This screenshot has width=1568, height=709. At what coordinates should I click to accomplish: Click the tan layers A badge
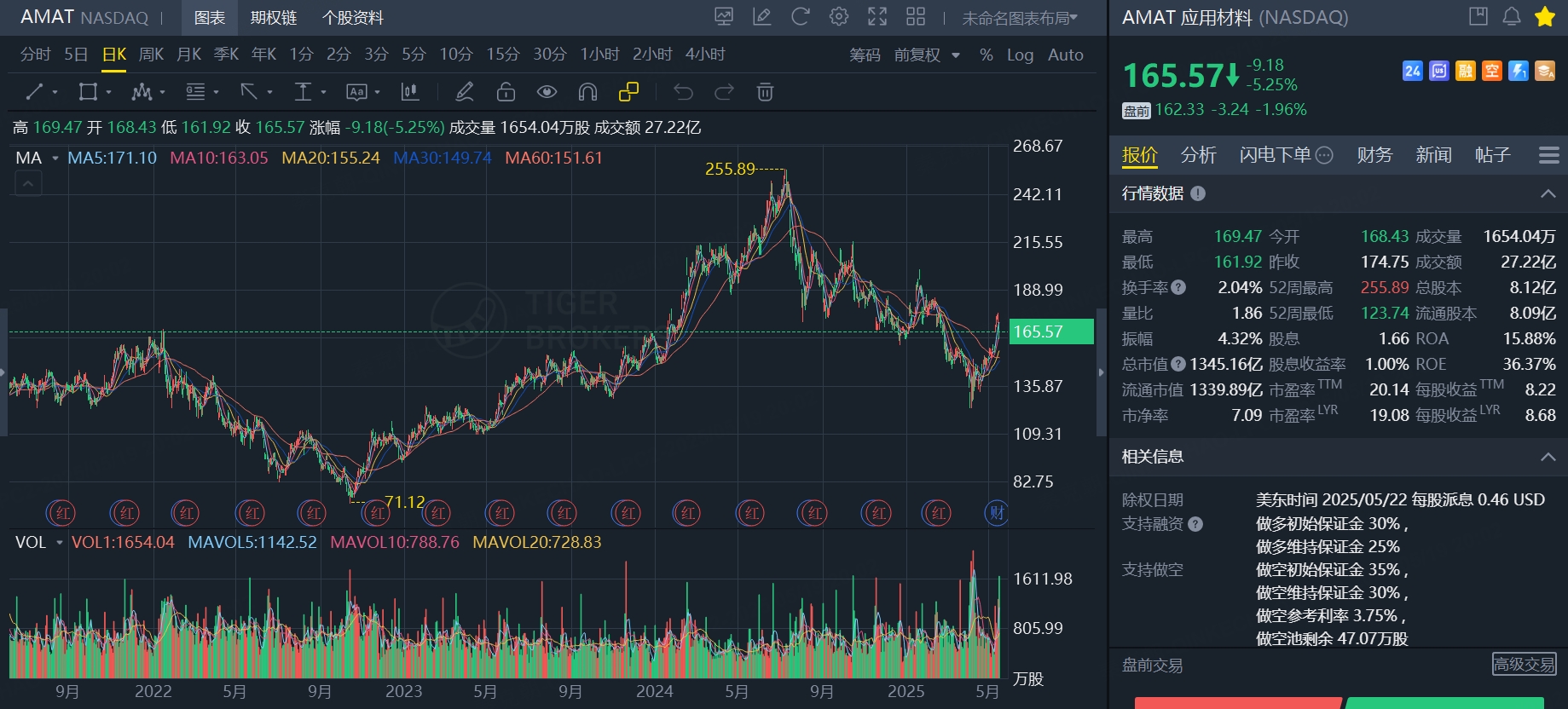[1545, 71]
